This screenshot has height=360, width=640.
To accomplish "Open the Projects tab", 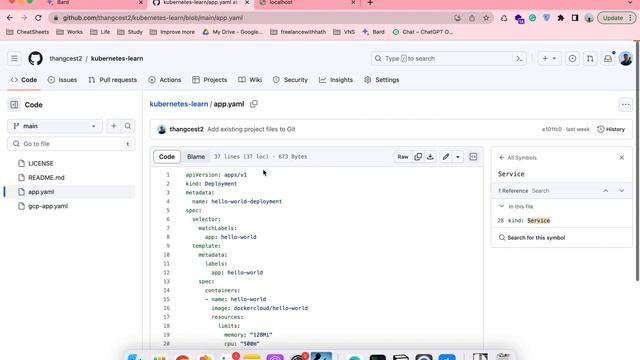I will coord(210,80).
